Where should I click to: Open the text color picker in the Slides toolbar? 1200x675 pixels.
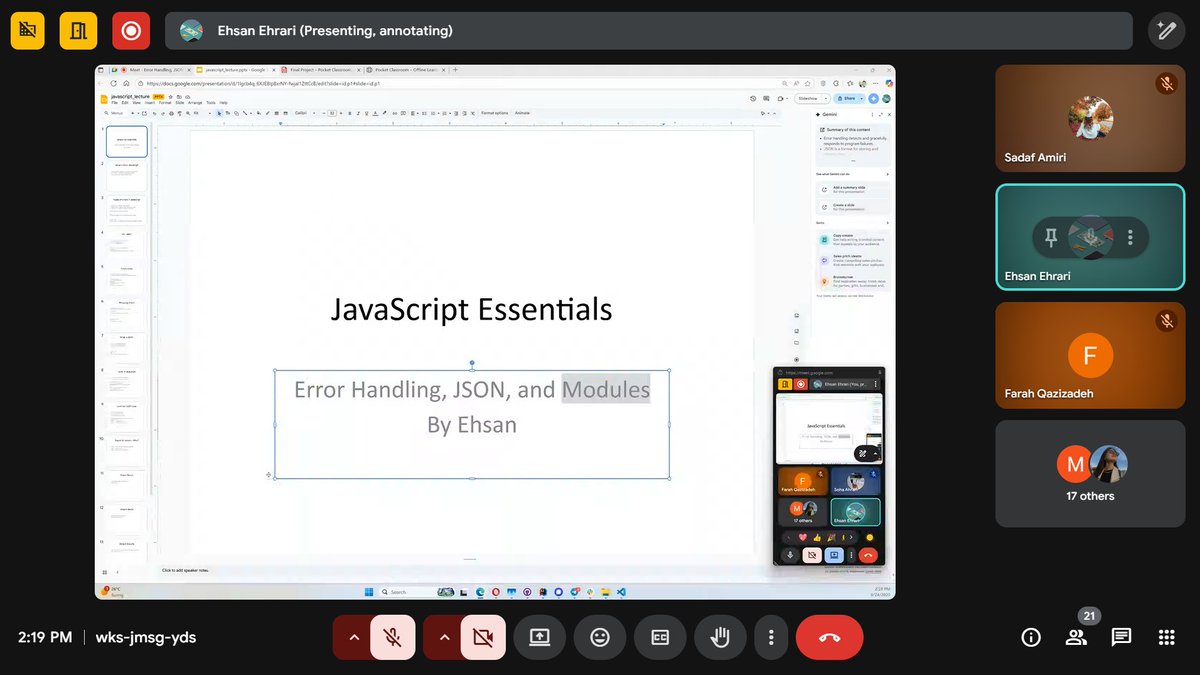pyautogui.click(x=375, y=113)
